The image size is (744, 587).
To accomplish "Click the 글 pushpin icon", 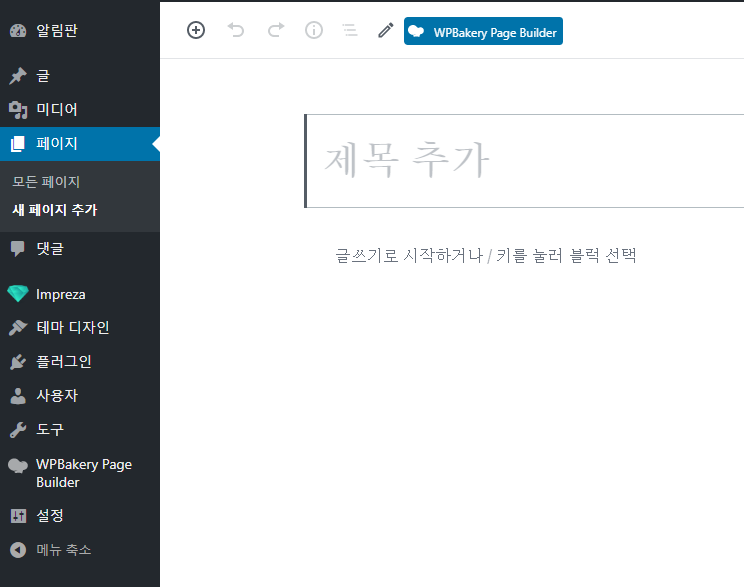I will [x=18, y=76].
